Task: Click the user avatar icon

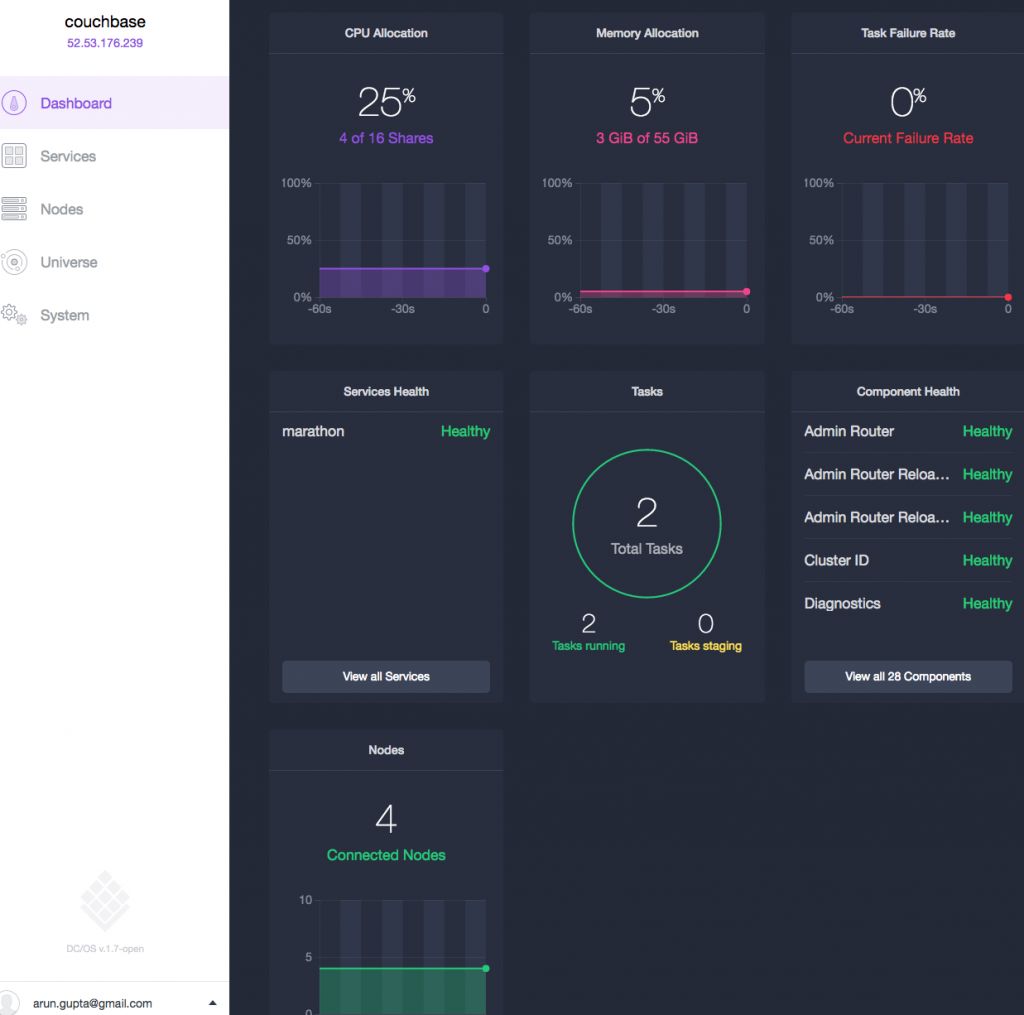Action: pyautogui.click(x=9, y=1003)
